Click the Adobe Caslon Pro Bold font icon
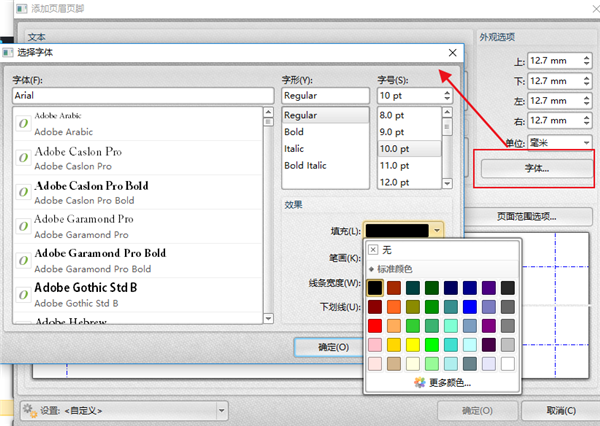The height and width of the screenshot is (426, 600). (x=23, y=192)
